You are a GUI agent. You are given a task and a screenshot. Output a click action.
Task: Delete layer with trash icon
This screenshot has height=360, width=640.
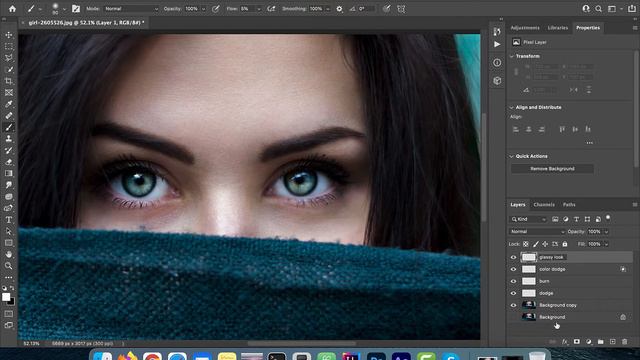pyautogui.click(x=624, y=342)
